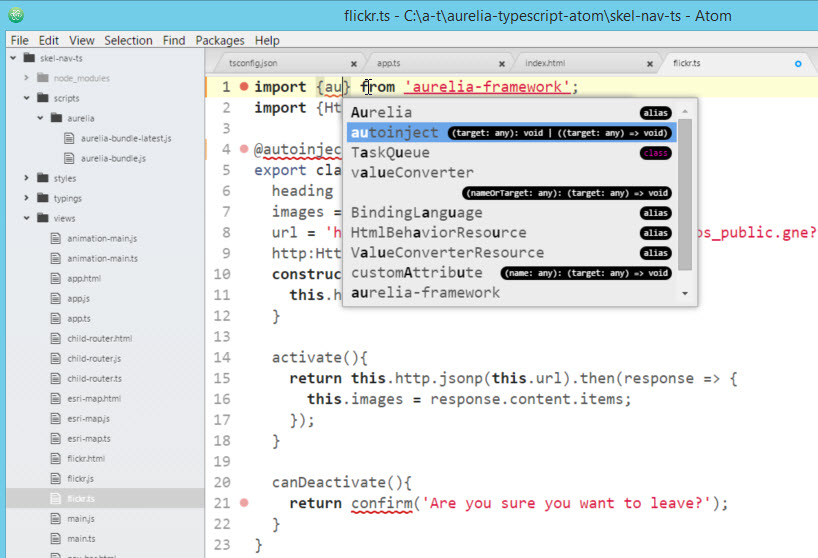Open the Find menu

click(174, 40)
